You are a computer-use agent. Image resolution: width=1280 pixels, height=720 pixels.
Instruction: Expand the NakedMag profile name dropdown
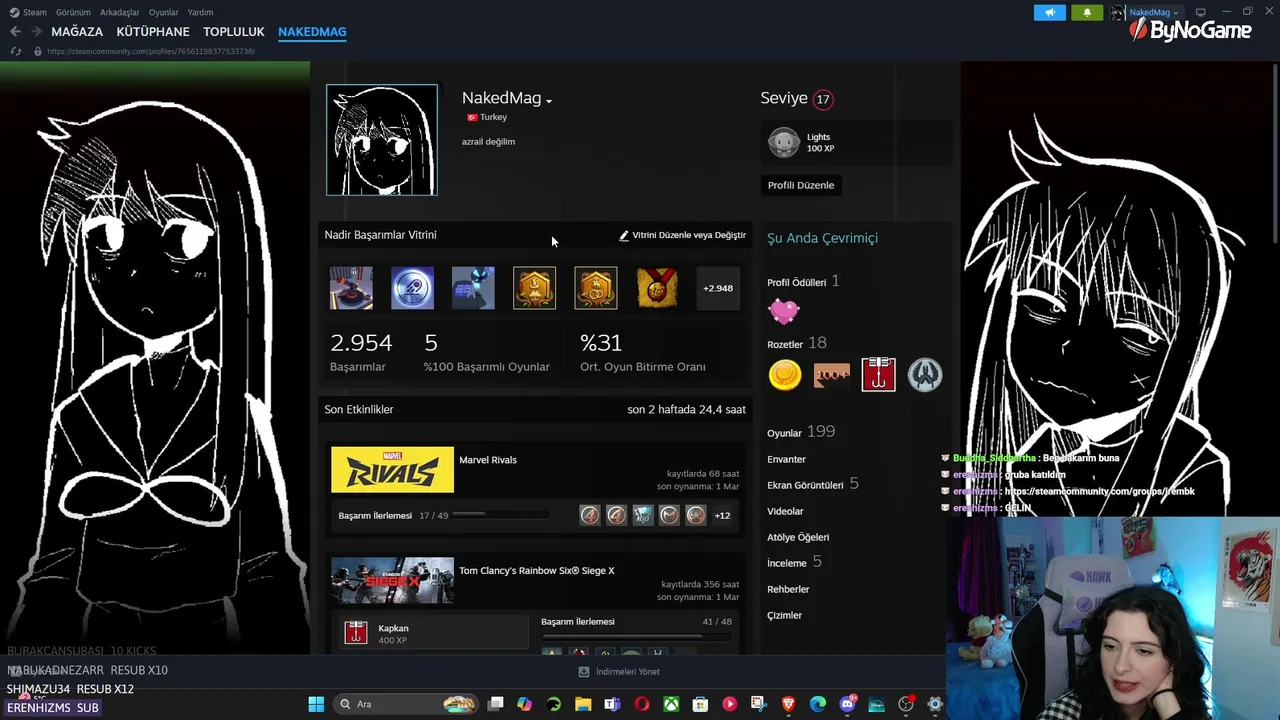tap(549, 101)
